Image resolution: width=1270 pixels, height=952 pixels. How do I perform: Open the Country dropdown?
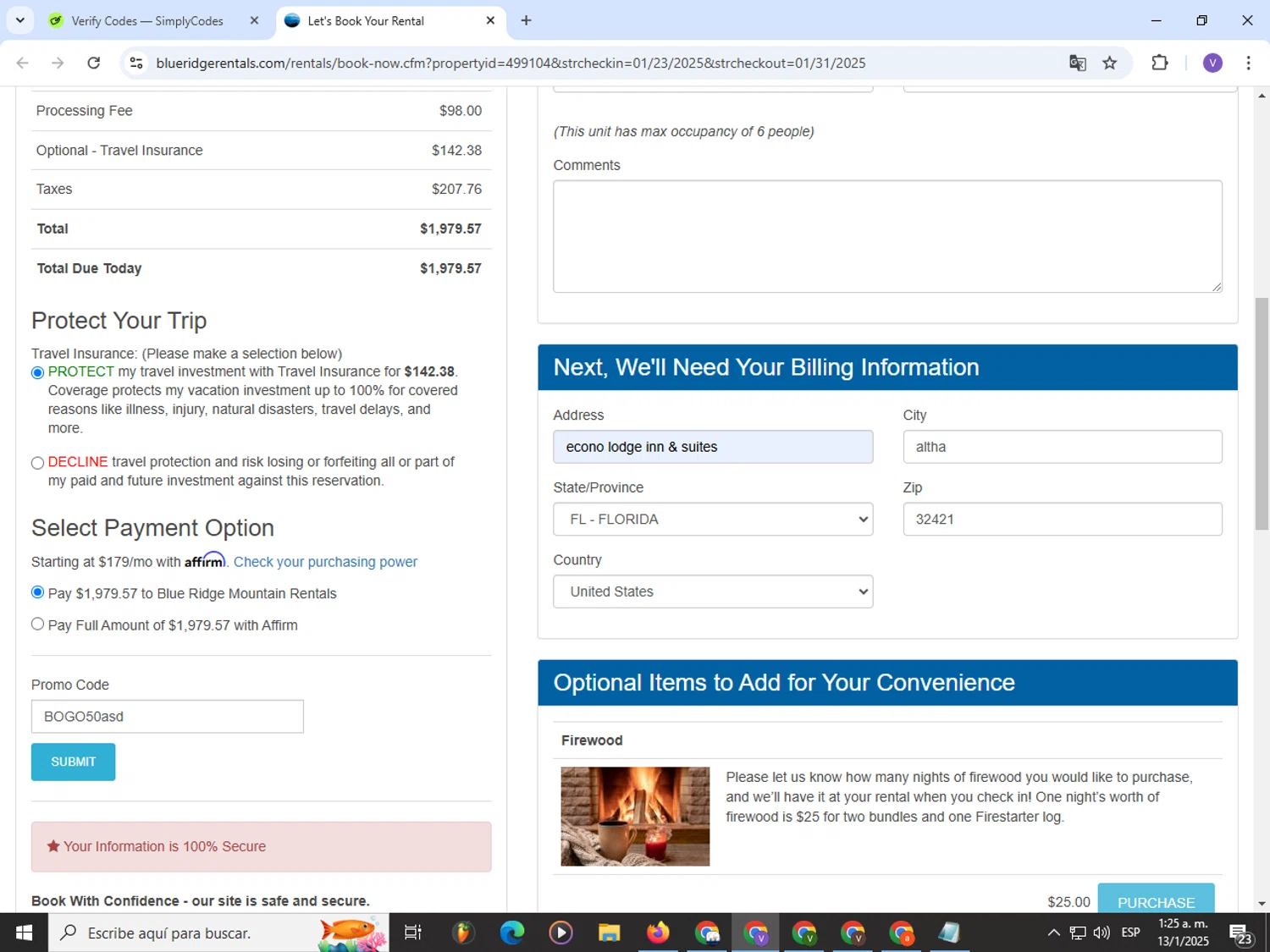713,592
